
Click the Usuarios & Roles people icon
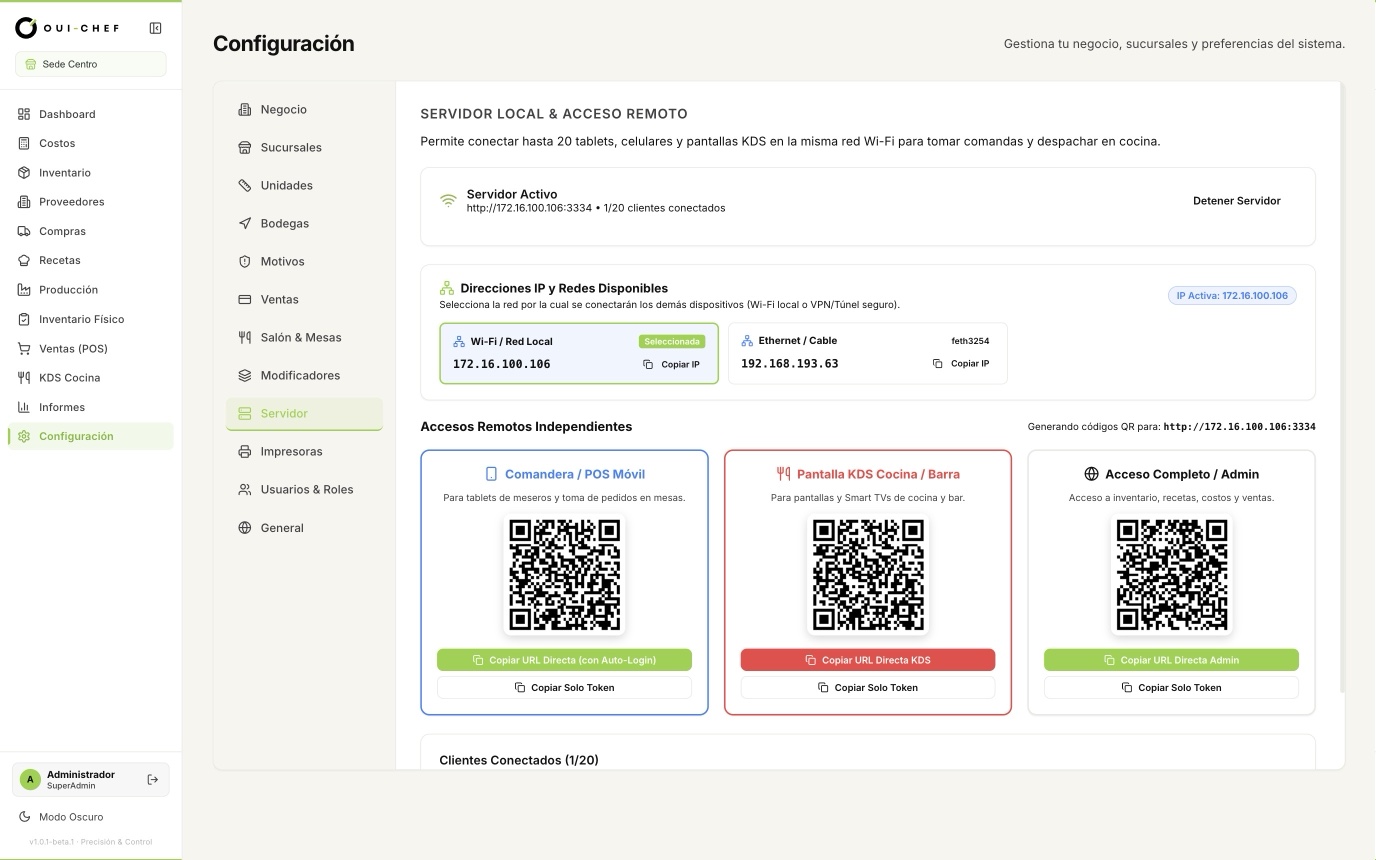(x=245, y=490)
